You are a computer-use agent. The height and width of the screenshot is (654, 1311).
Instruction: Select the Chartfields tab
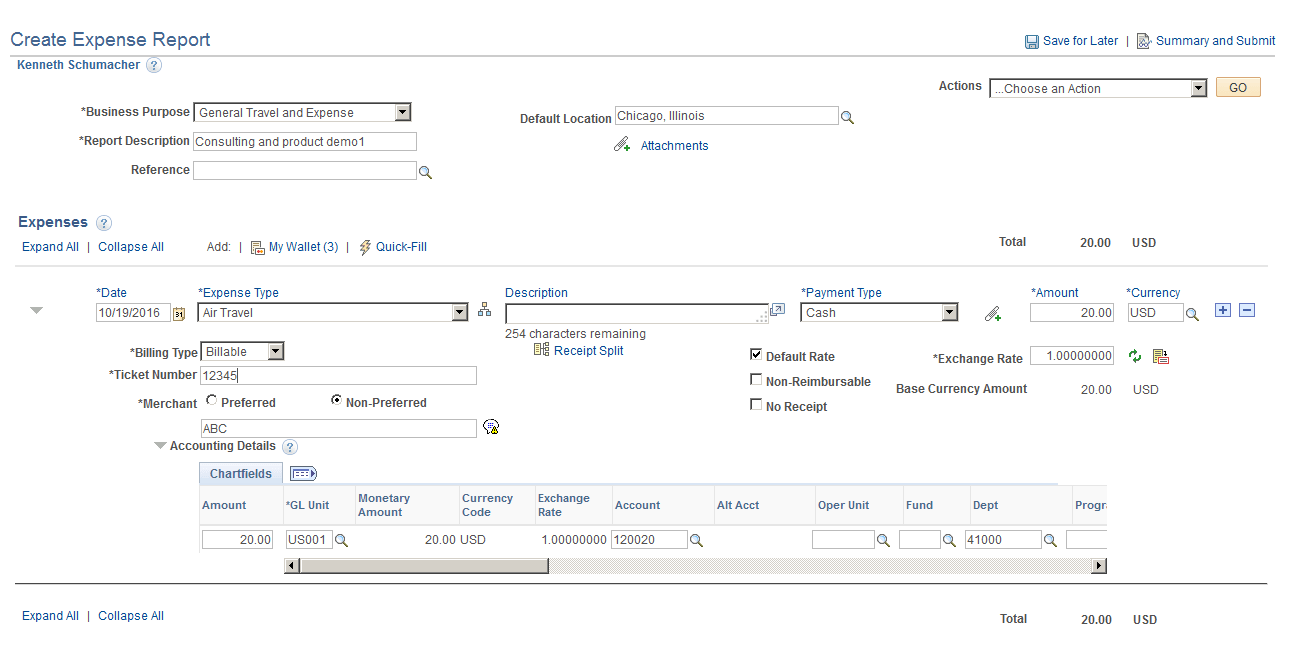coord(240,473)
